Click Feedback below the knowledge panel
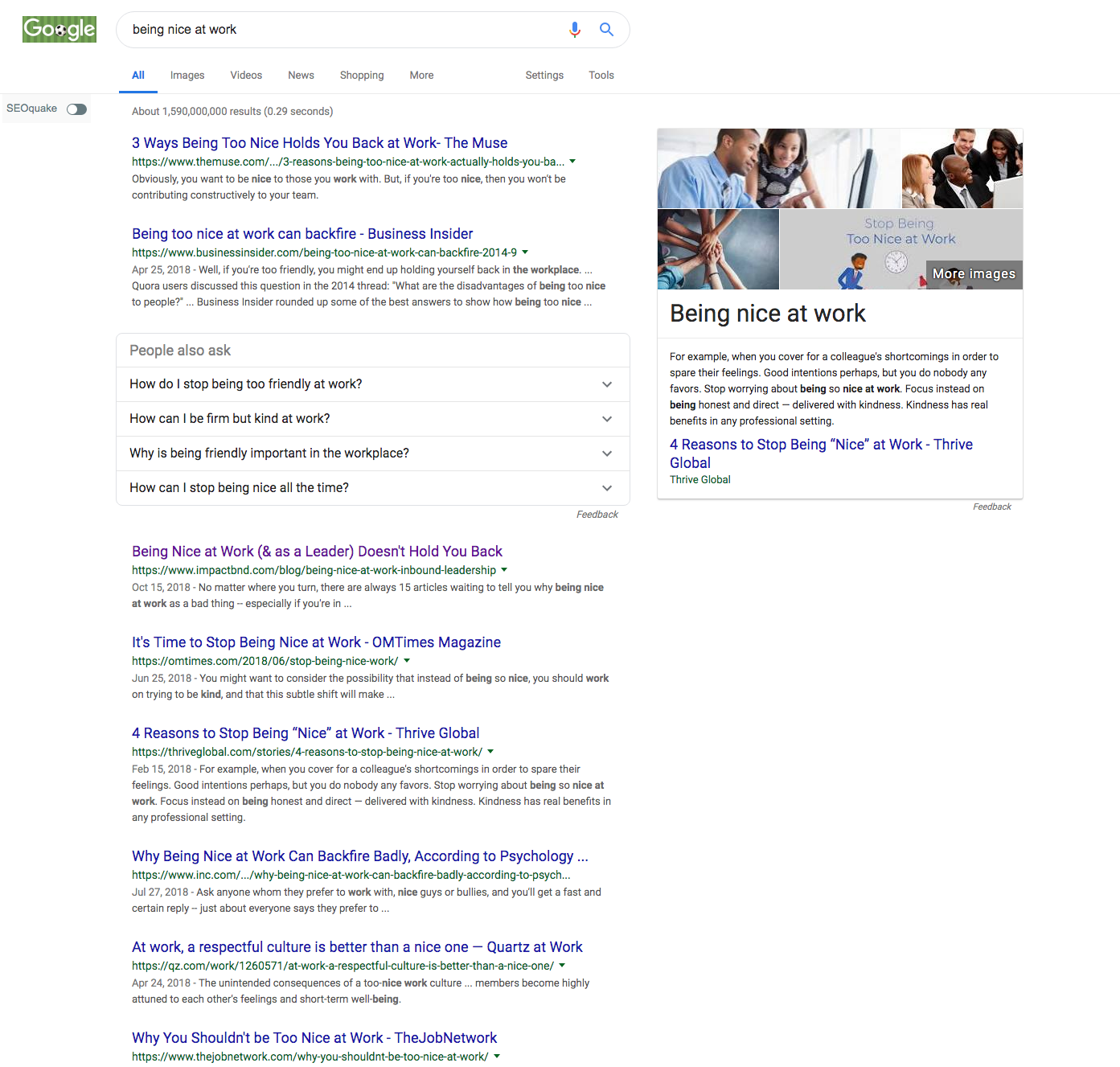This screenshot has width=1120, height=1067. (992, 507)
